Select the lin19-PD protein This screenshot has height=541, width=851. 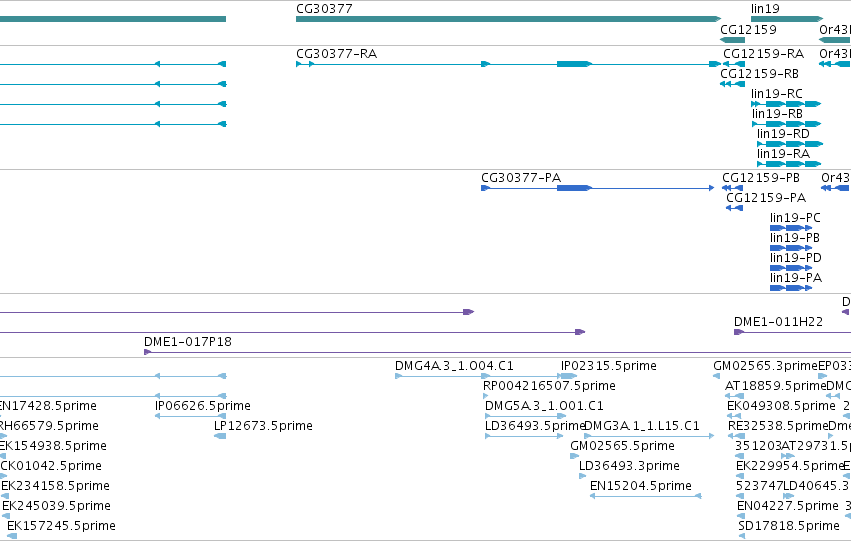tap(791, 268)
